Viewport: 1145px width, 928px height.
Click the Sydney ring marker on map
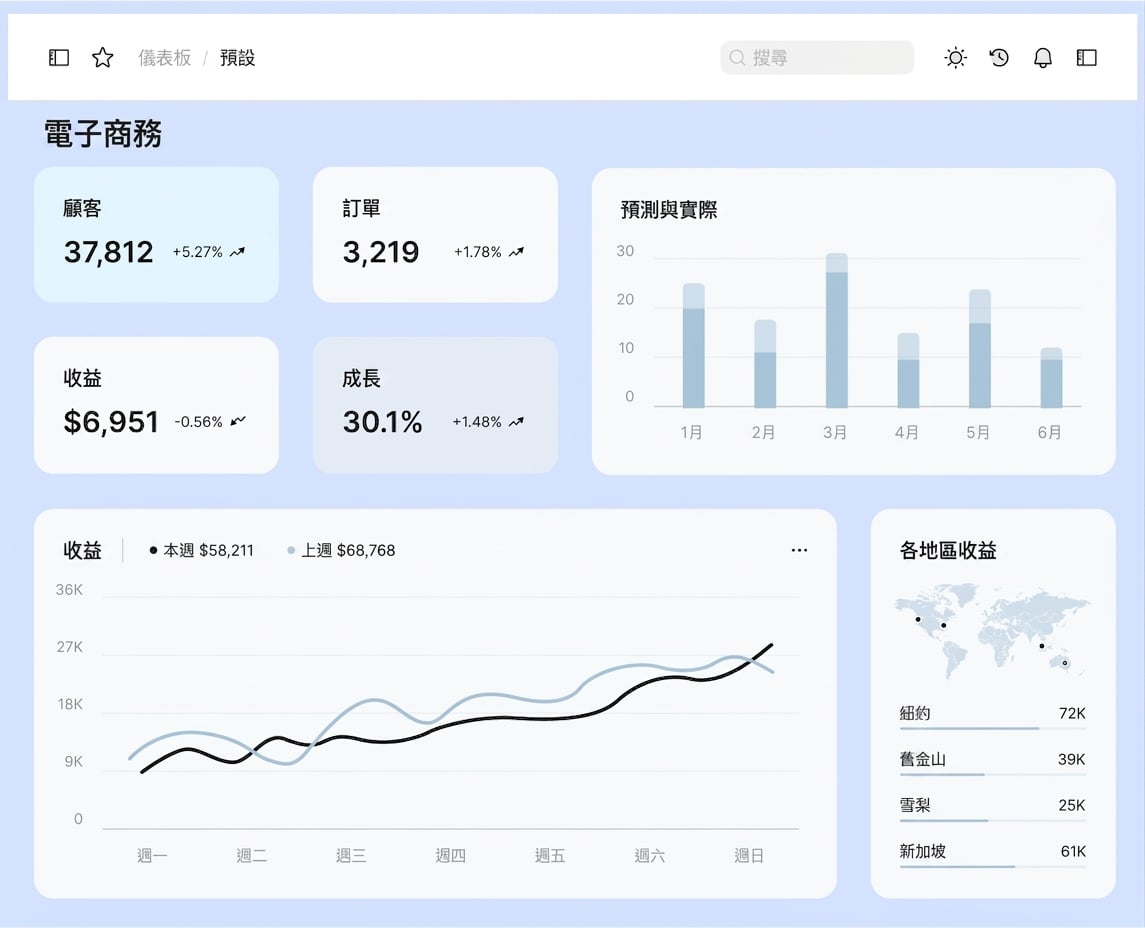1065,663
